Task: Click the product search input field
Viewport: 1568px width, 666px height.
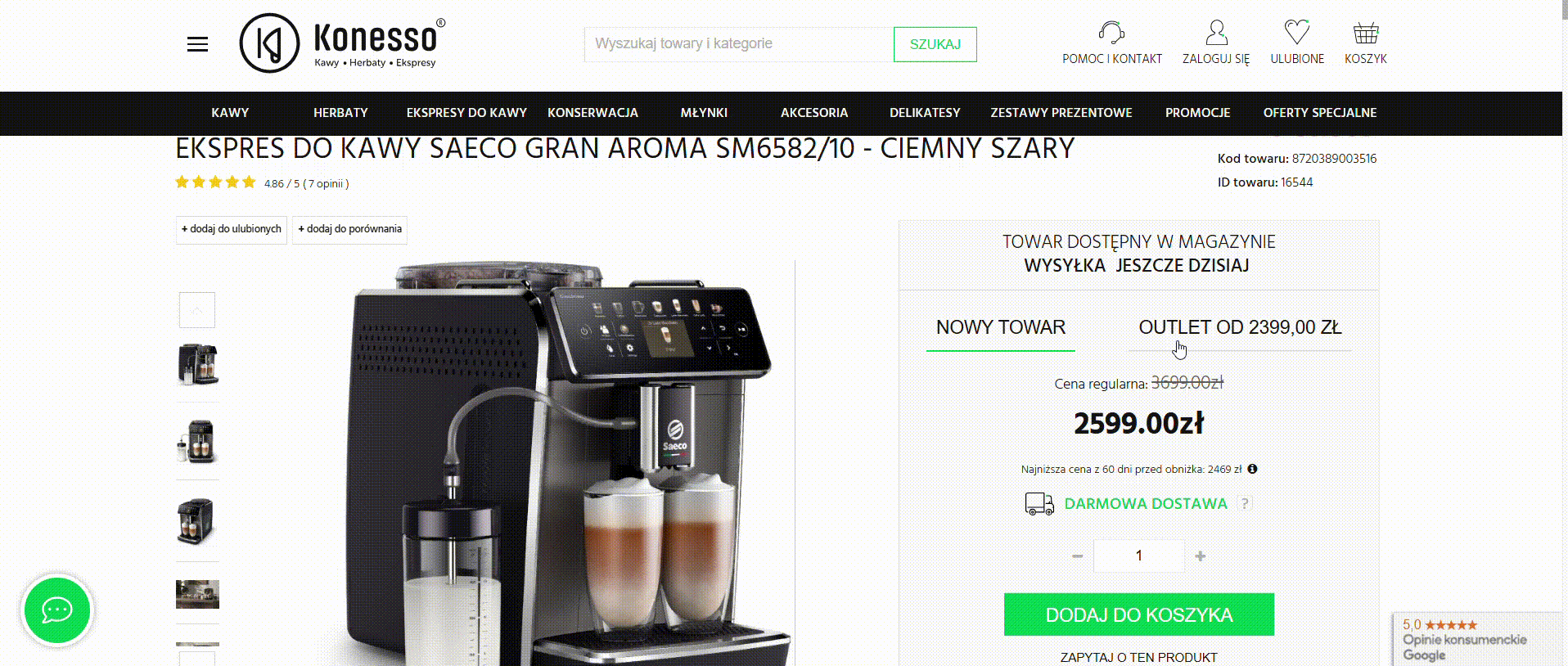Action: click(739, 44)
